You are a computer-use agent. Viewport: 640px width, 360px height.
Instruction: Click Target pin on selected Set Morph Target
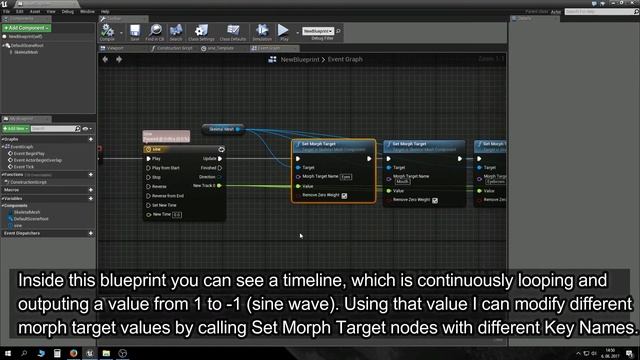[298, 167]
